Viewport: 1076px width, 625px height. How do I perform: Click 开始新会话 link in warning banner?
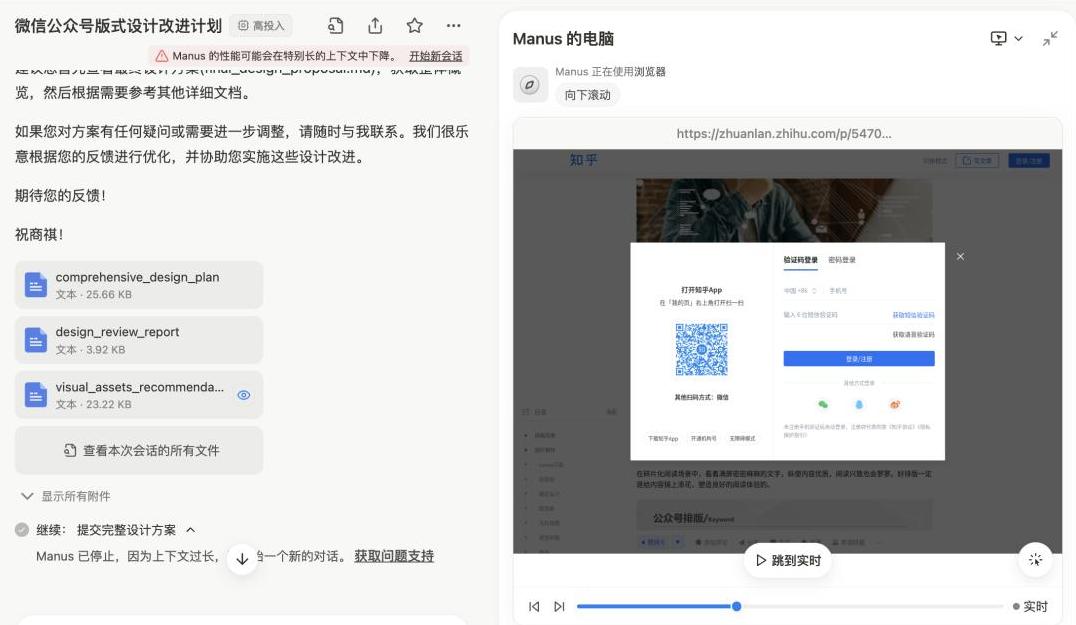point(436,56)
